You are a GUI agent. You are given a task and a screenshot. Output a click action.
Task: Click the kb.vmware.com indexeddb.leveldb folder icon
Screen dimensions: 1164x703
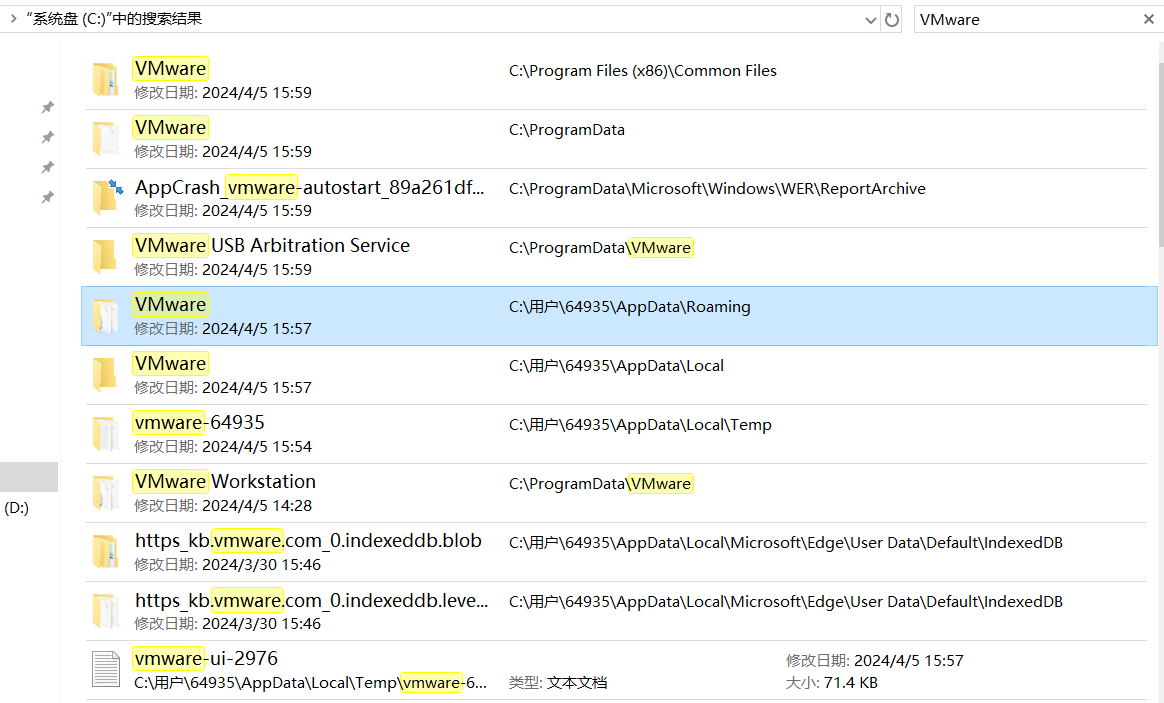coord(105,611)
